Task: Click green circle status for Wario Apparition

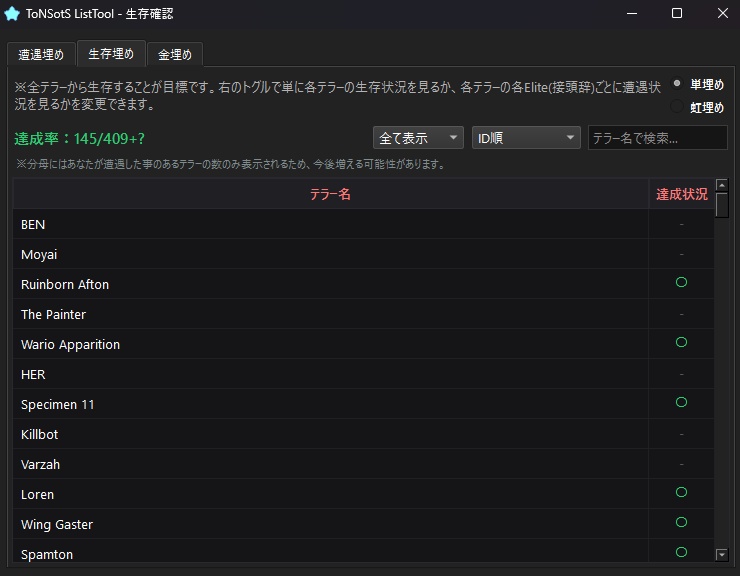Action: [681, 342]
